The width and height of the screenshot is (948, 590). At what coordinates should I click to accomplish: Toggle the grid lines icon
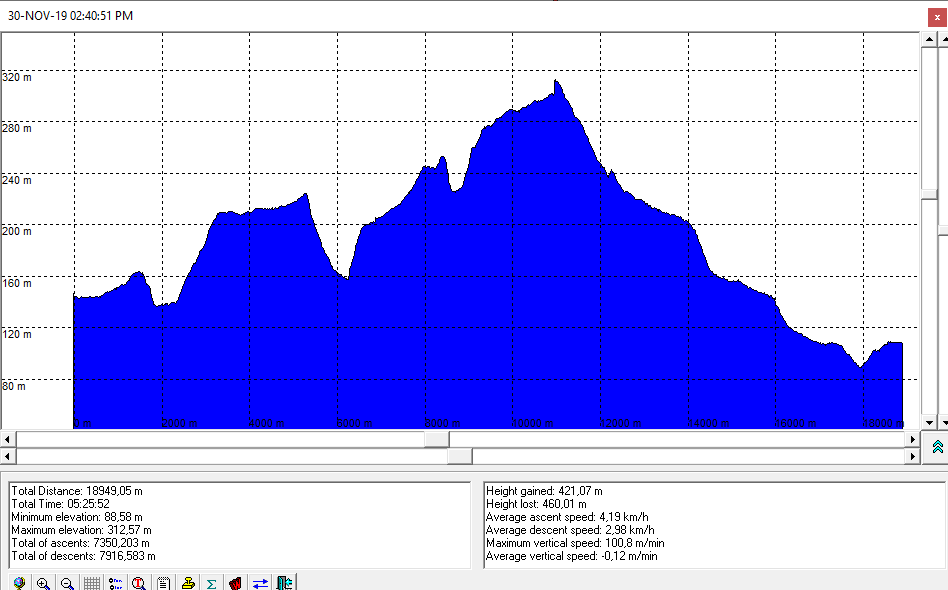pos(91,583)
